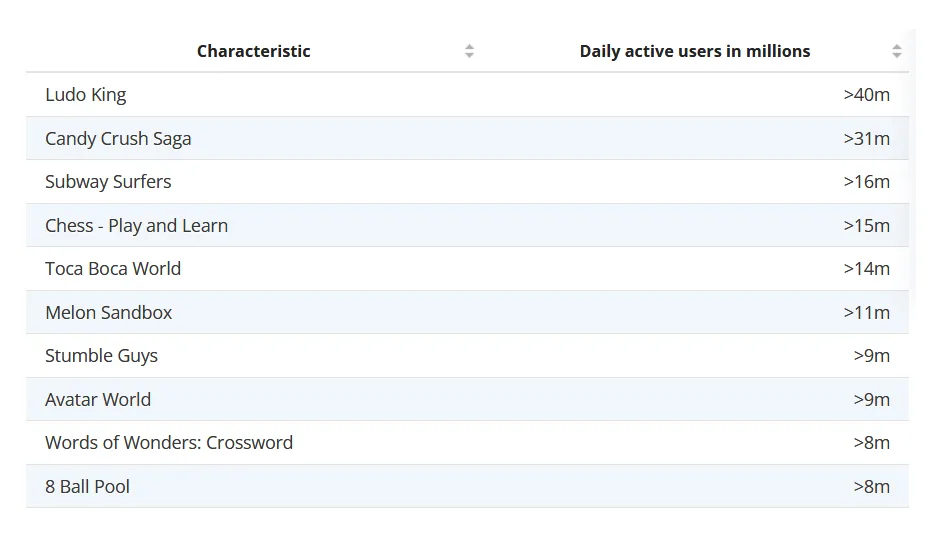Select the Toca Boca World row

tap(113, 269)
